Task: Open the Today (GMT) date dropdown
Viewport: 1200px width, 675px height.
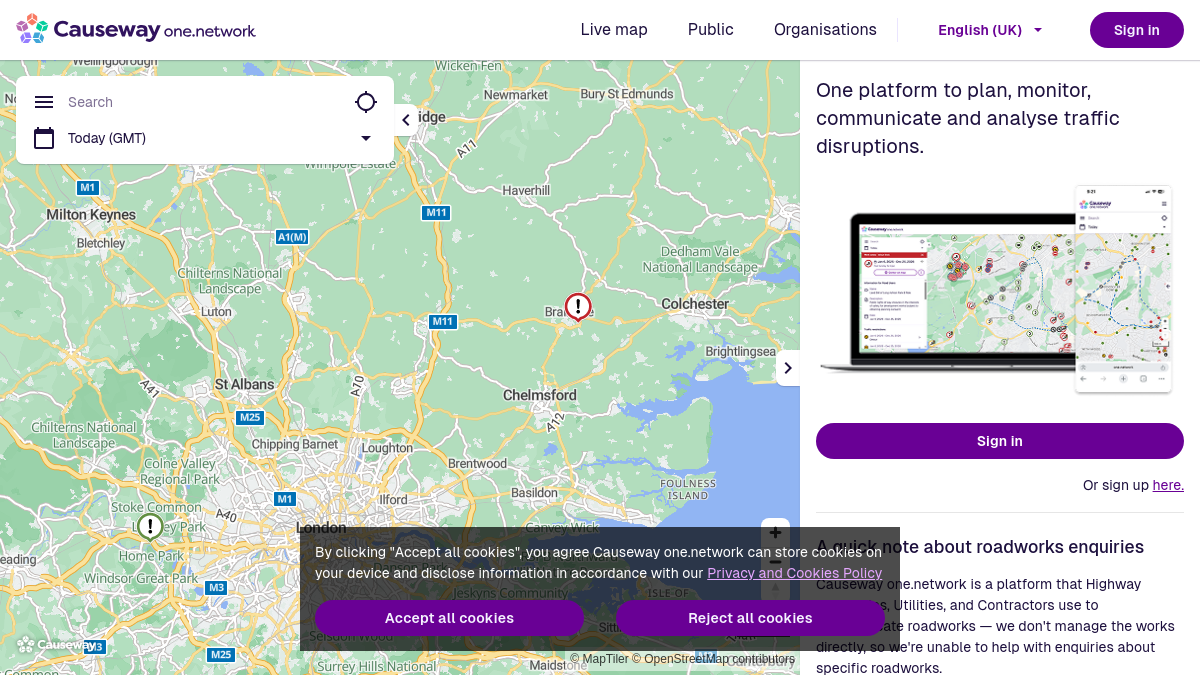Action: [x=366, y=138]
